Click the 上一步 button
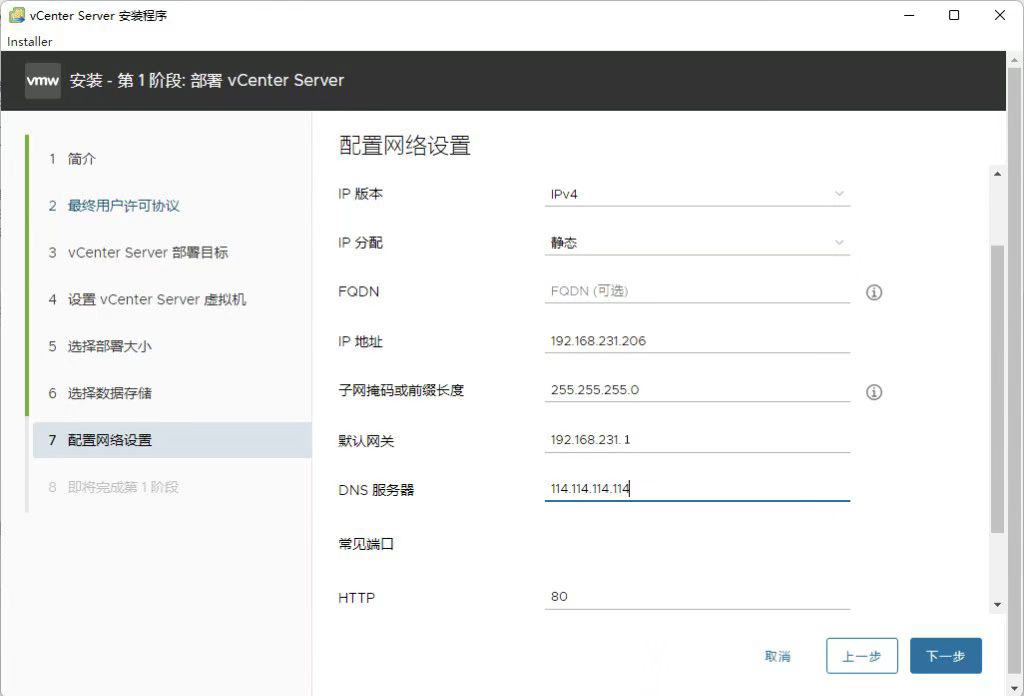This screenshot has width=1024, height=696. point(861,656)
